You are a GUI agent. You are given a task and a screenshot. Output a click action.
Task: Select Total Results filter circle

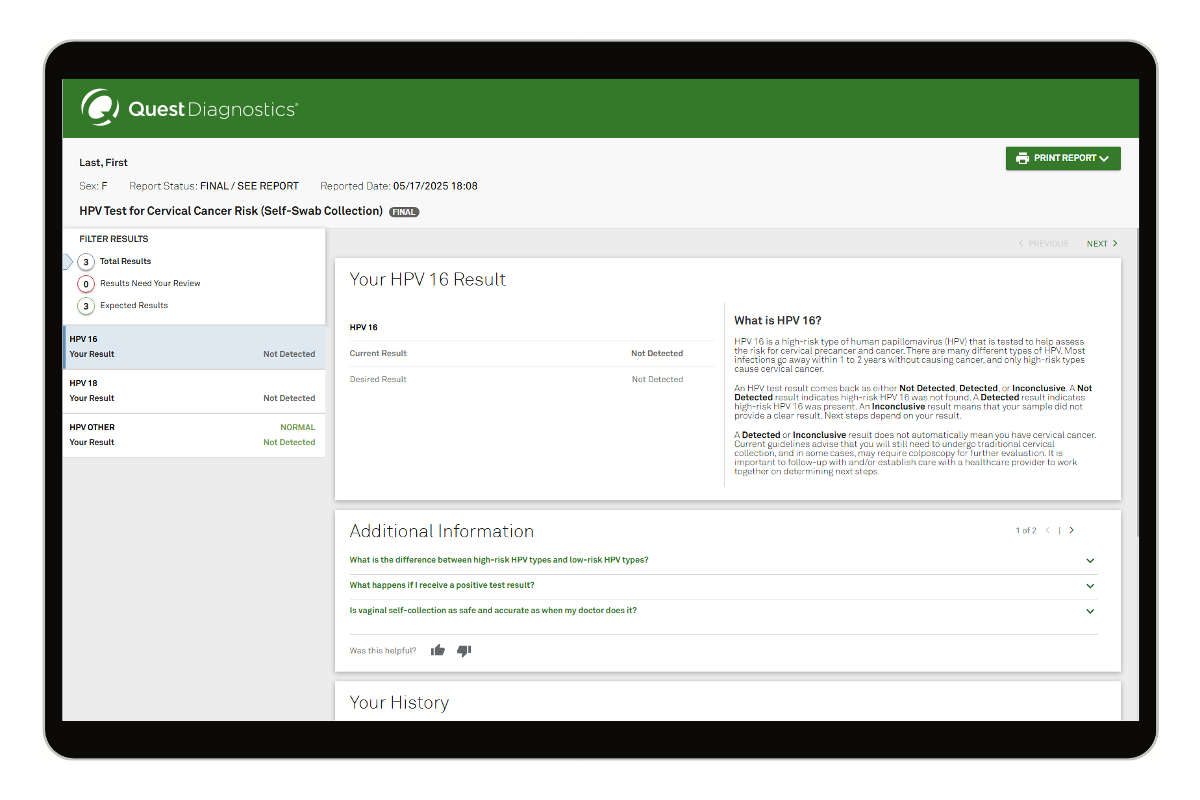[86, 262]
